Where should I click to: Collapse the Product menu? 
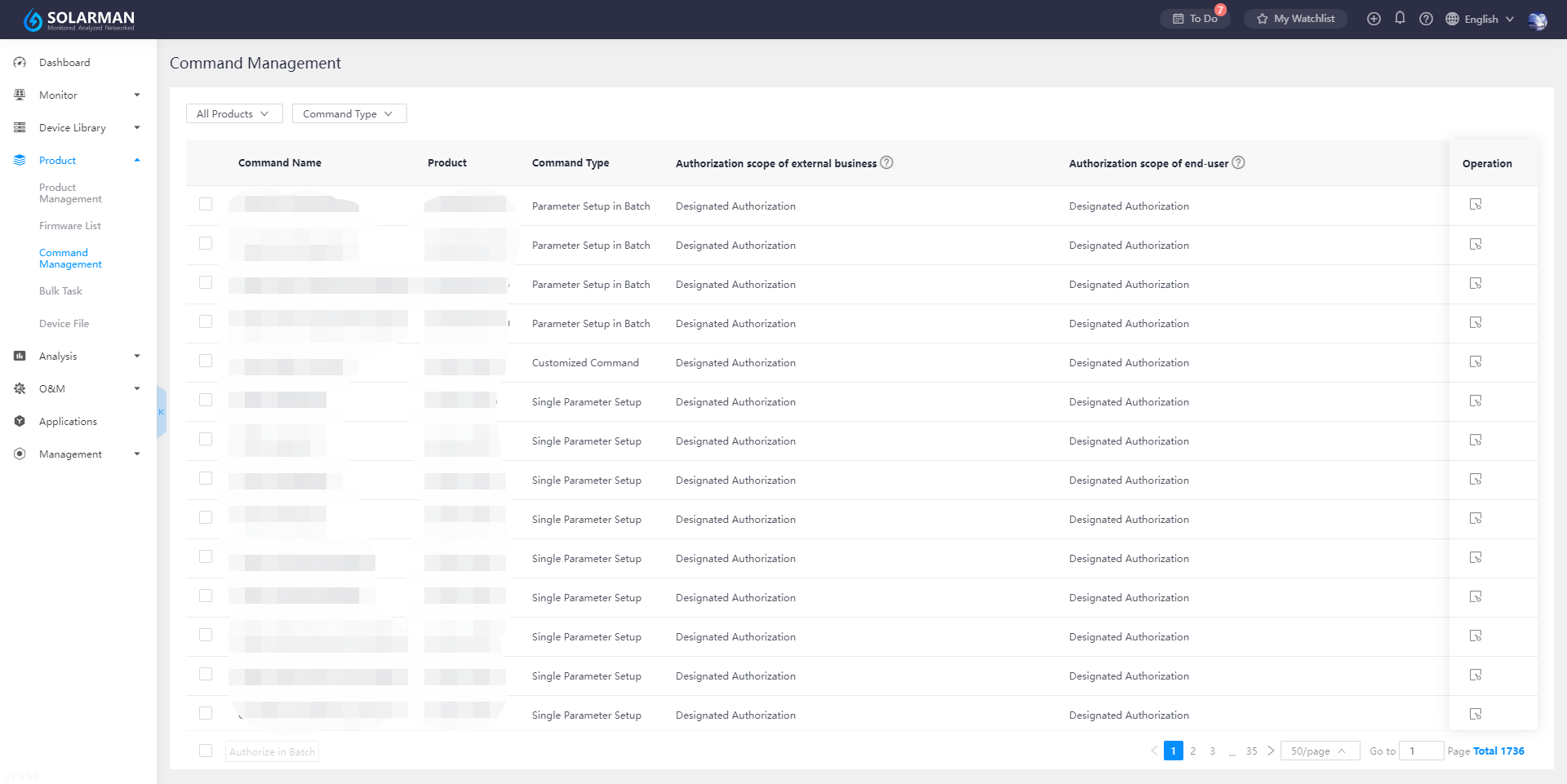pyautogui.click(x=78, y=160)
